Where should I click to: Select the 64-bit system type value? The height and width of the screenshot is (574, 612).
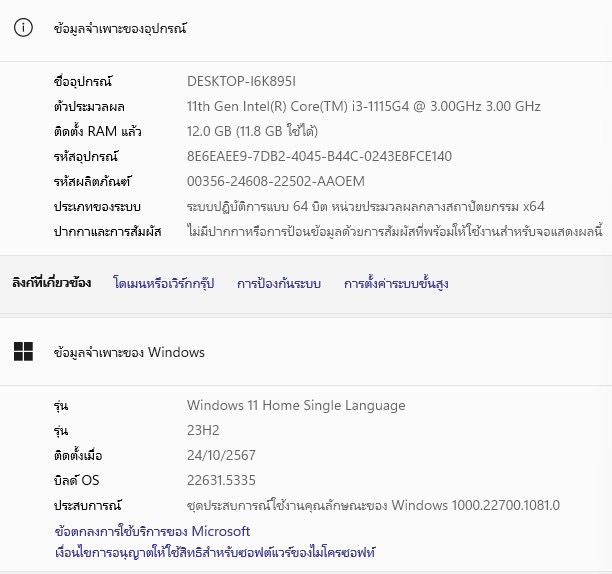[x=365, y=206]
